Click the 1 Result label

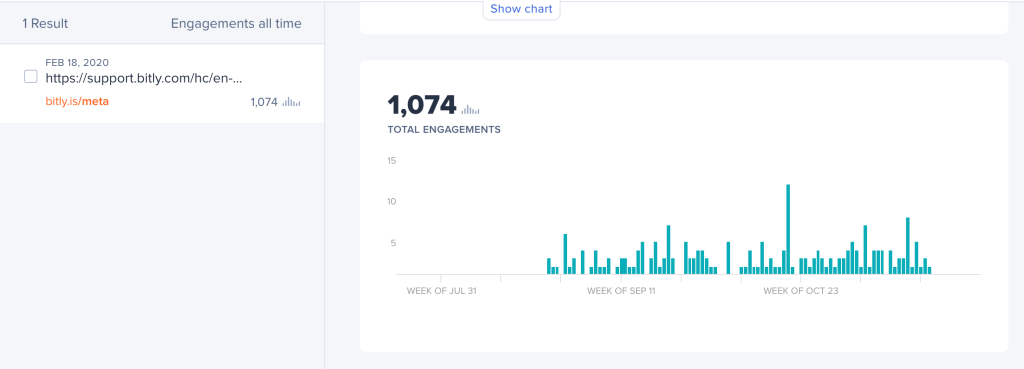45,24
